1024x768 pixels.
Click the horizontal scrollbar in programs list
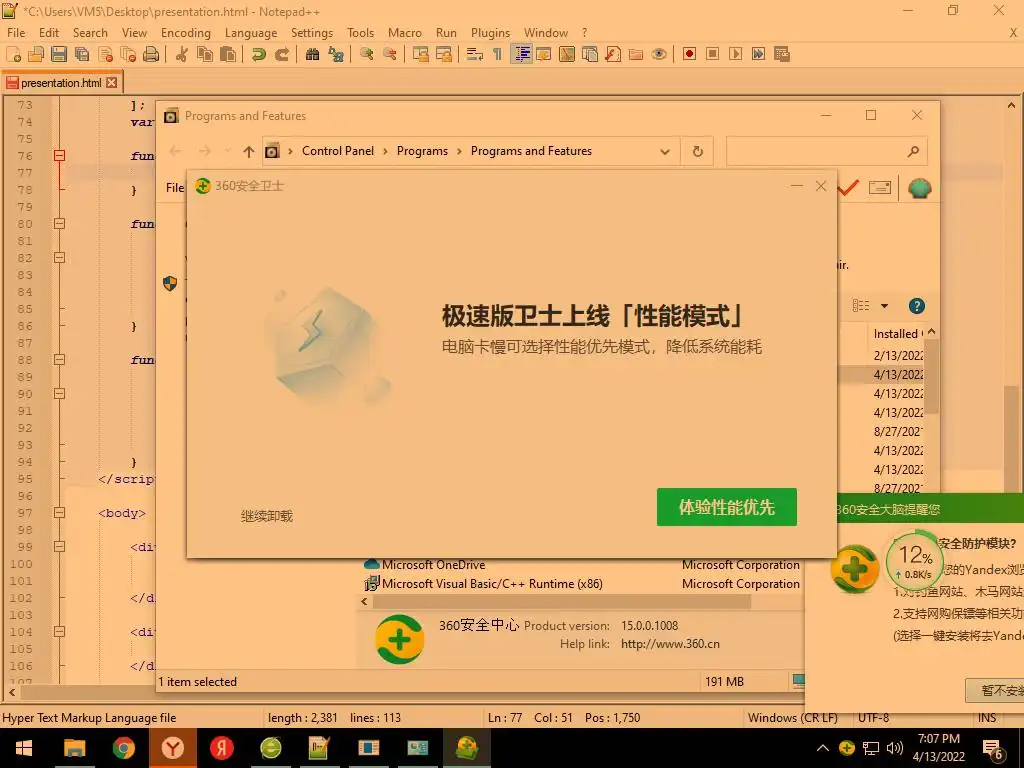[561, 601]
